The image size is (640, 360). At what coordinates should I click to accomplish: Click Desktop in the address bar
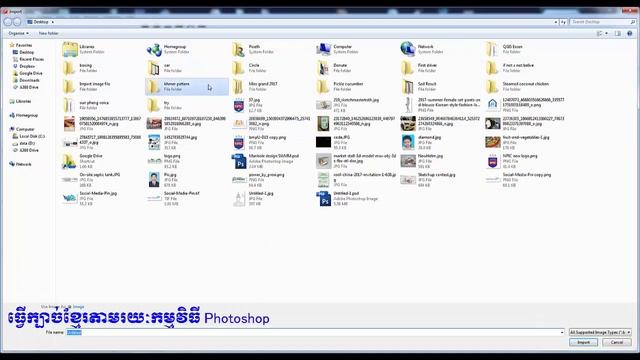41,22
